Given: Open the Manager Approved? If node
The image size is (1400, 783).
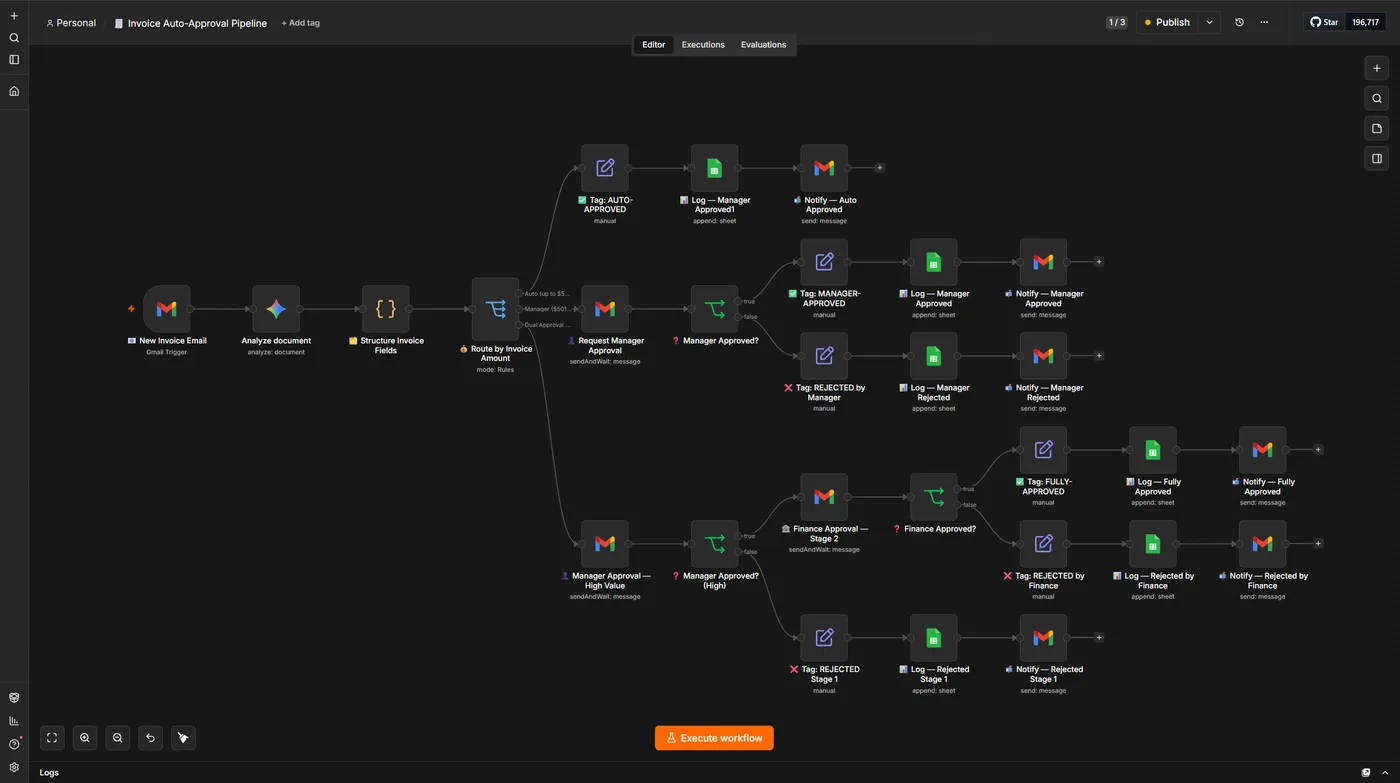Looking at the screenshot, I should [x=714, y=309].
